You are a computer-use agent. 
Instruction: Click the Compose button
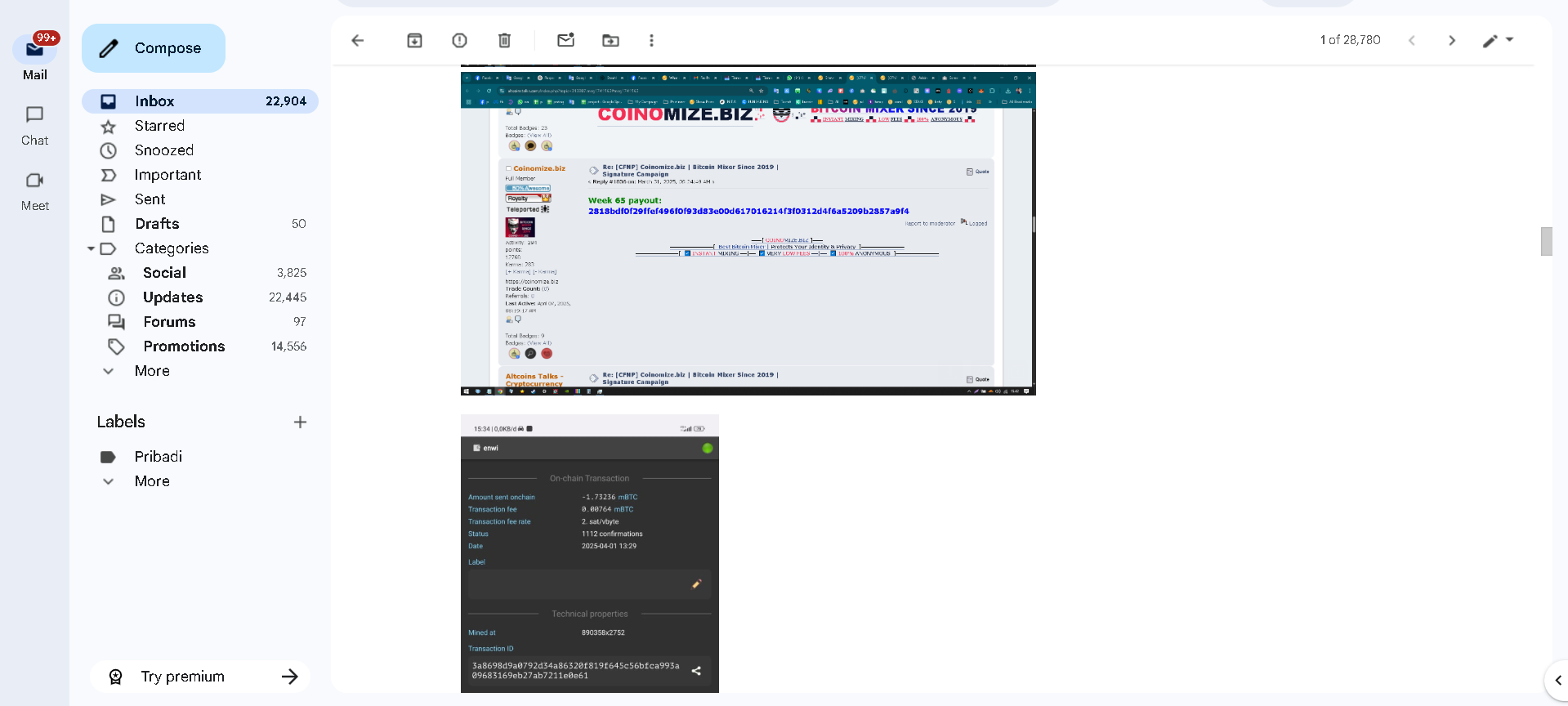click(x=154, y=48)
